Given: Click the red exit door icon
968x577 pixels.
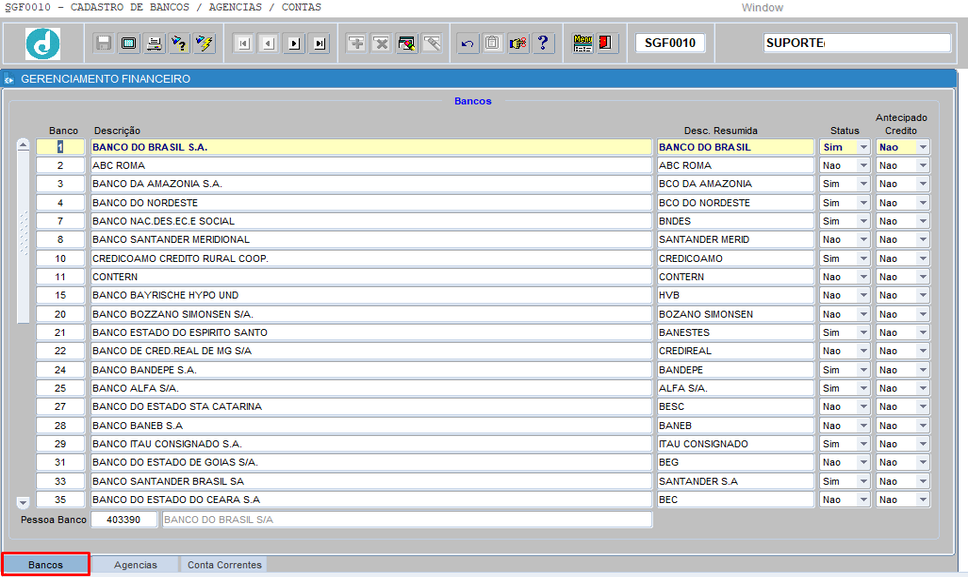Looking at the screenshot, I should coord(607,43).
